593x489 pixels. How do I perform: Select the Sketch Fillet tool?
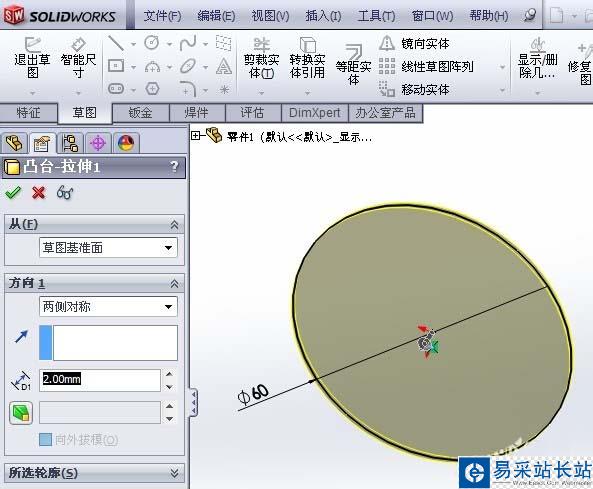pyautogui.click(x=188, y=89)
